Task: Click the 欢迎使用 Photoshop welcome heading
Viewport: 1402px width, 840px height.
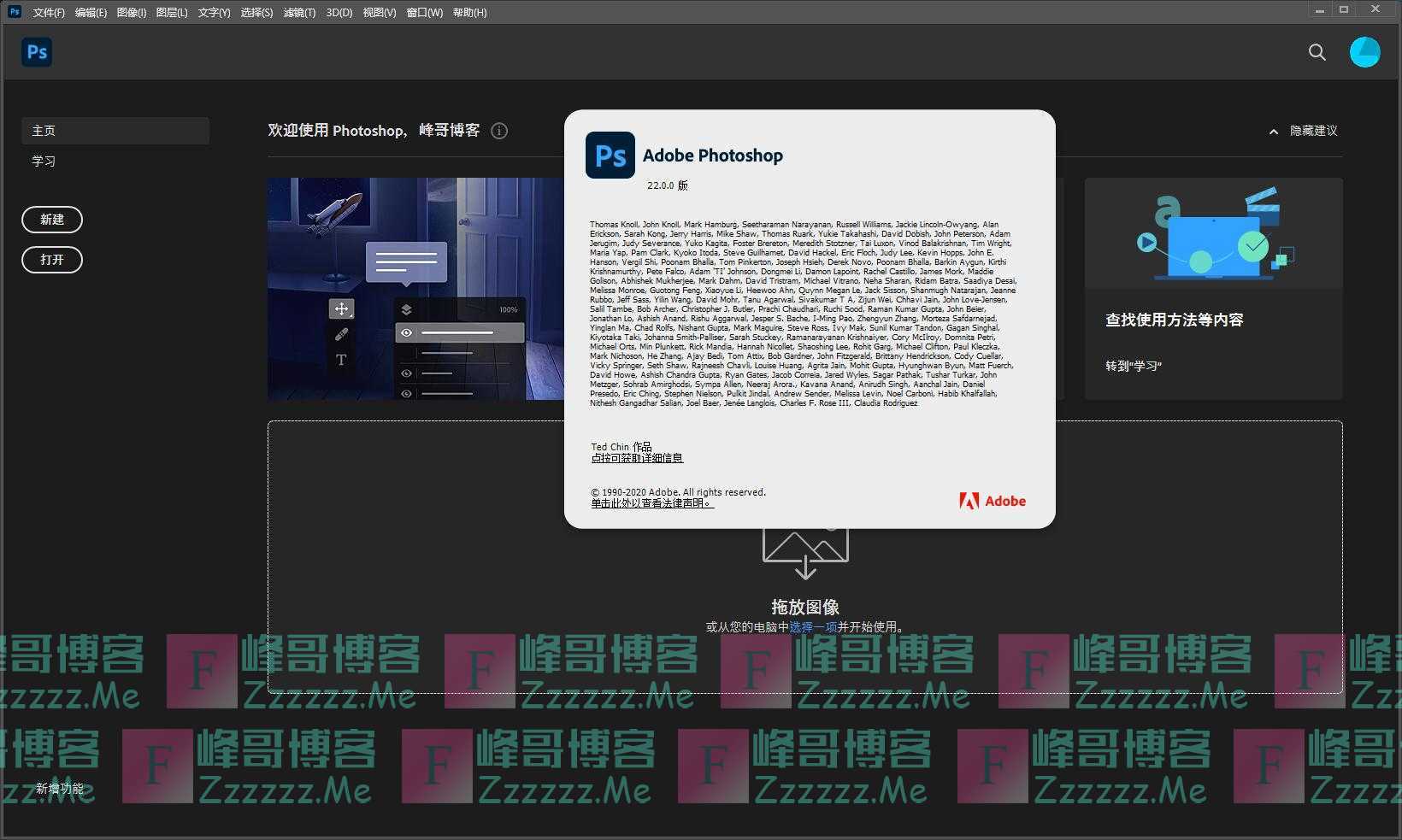Action: pyautogui.click(x=374, y=131)
